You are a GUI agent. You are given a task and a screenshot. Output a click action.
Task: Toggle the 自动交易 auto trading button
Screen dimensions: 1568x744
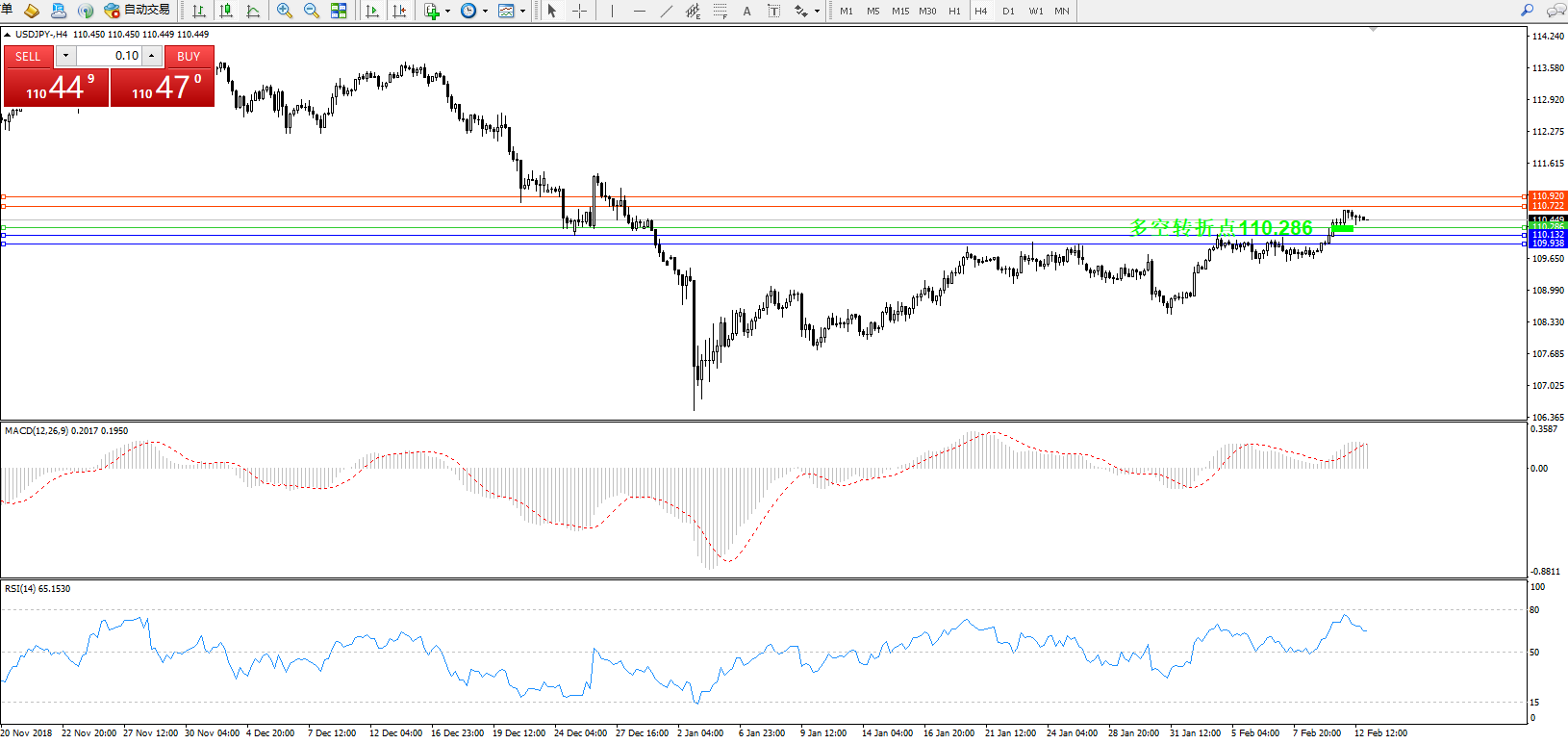[x=137, y=11]
